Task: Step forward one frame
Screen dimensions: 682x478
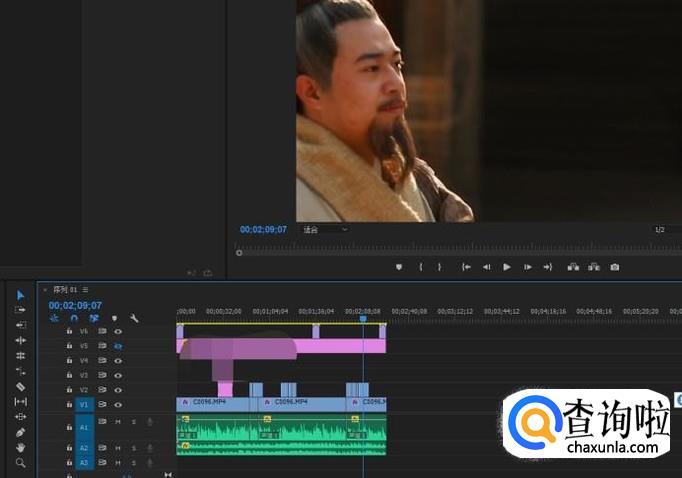Action: tap(527, 267)
